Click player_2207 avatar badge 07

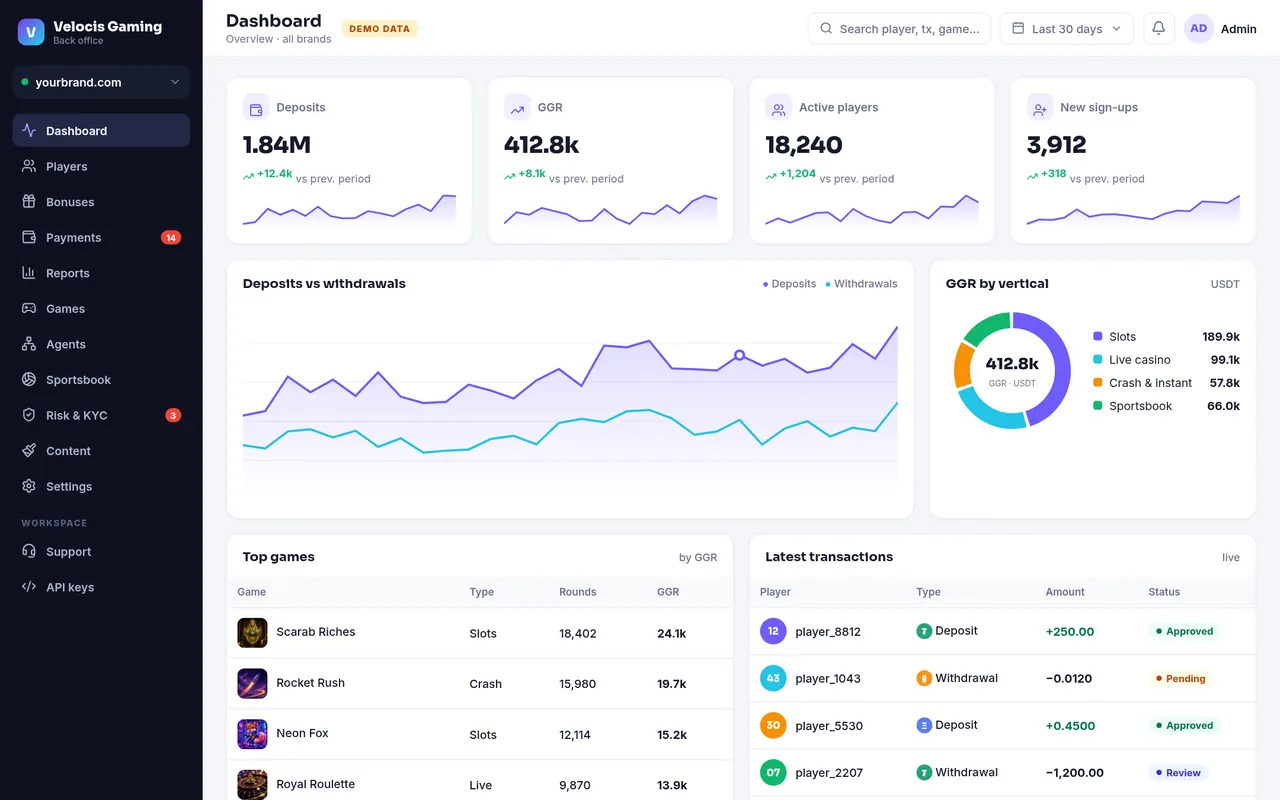pyautogui.click(x=773, y=773)
